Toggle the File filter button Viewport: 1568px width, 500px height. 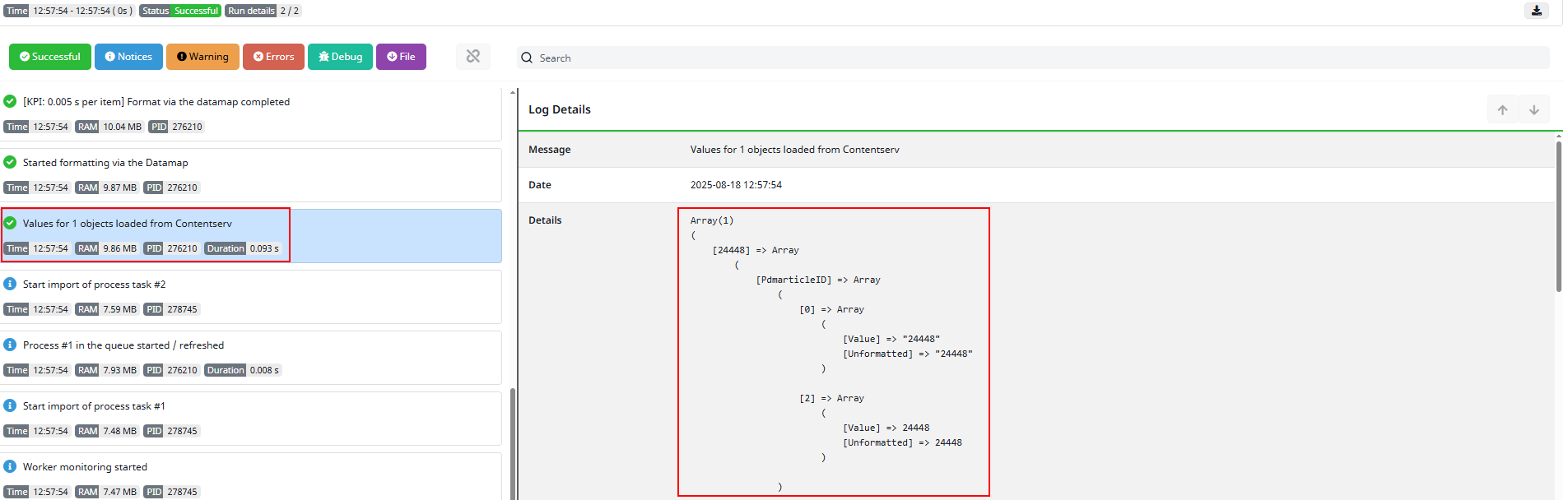pos(401,57)
